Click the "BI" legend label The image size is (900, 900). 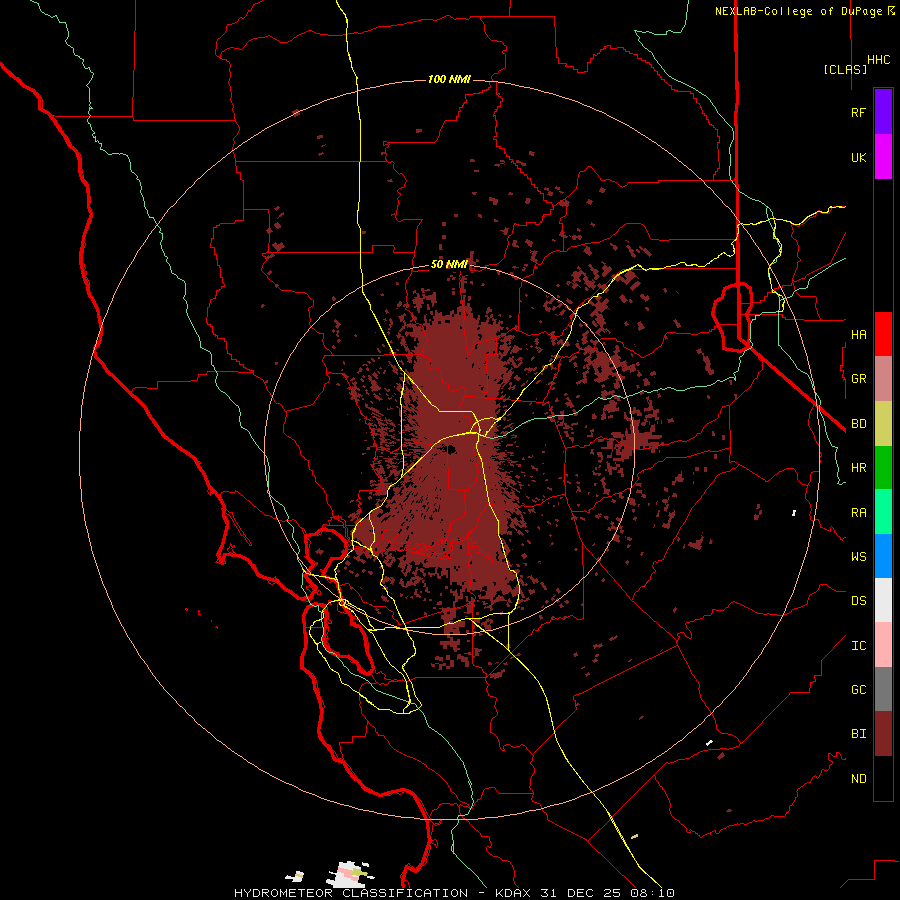(858, 734)
